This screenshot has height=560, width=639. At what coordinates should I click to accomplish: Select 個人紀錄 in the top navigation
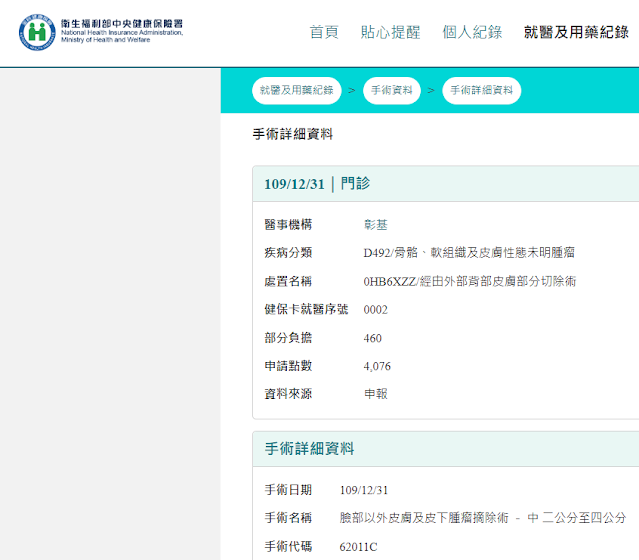[x=472, y=32]
